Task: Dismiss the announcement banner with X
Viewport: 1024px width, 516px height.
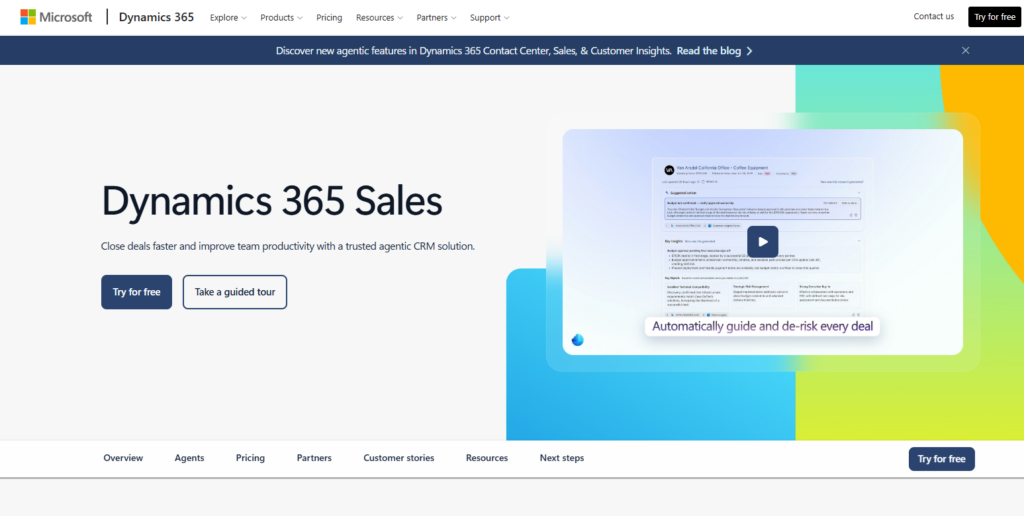Action: tap(965, 50)
